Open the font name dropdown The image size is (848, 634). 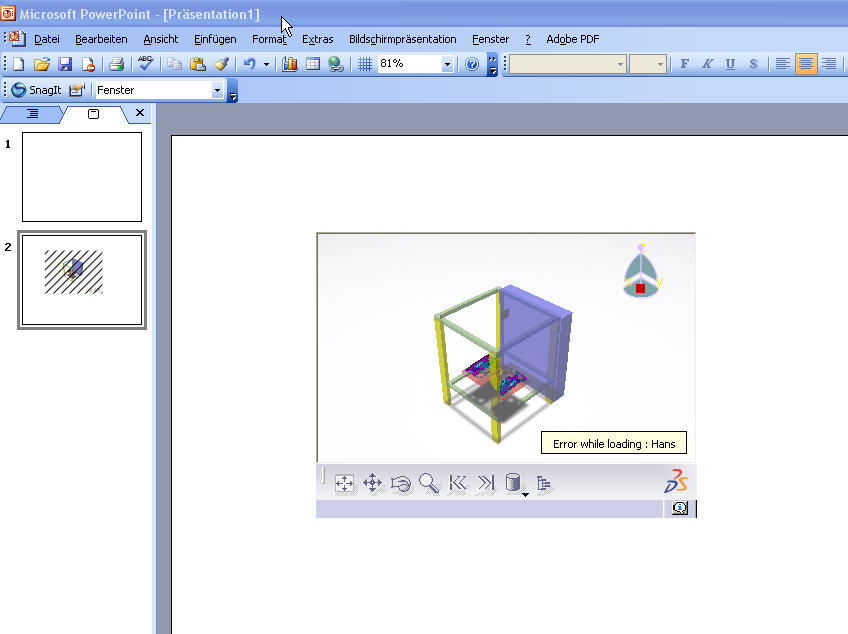click(x=620, y=64)
